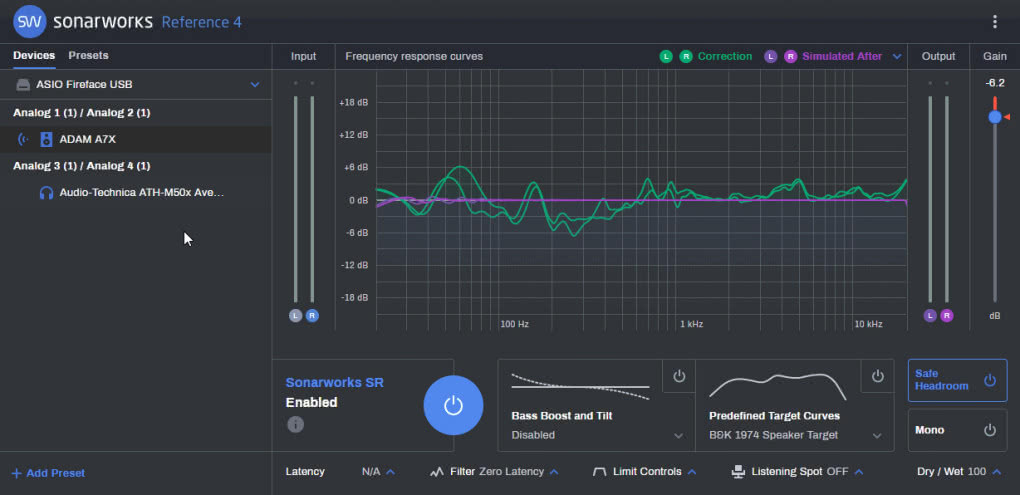The image size is (1020, 495).
Task: Open the Simulated After curves dropdown
Action: pos(897,57)
